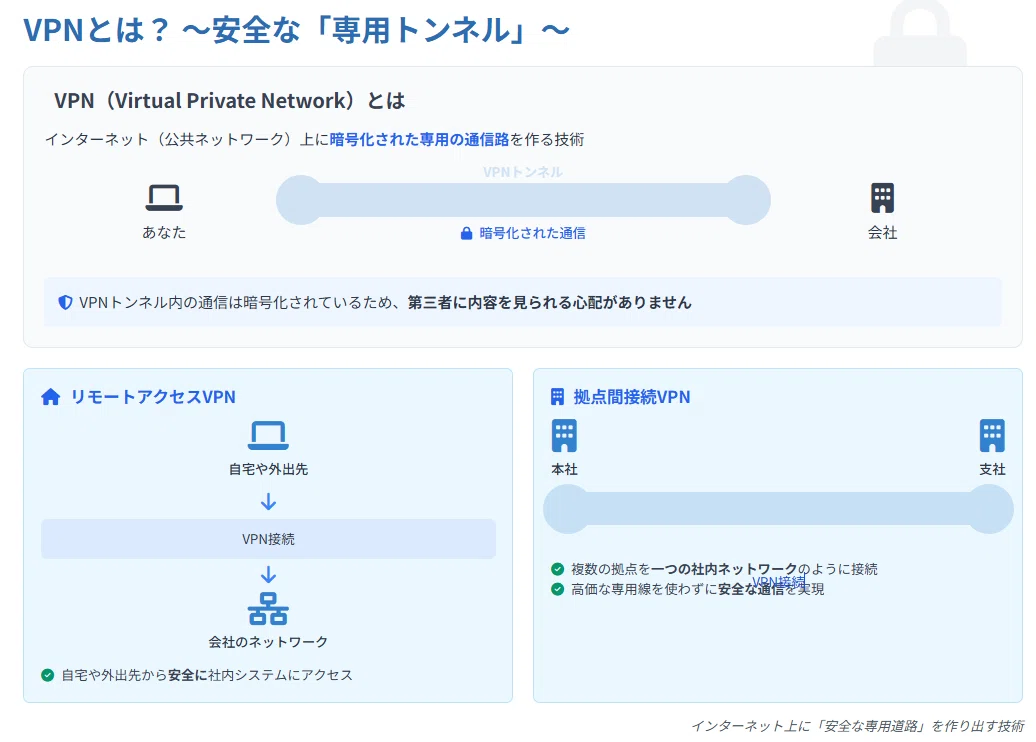Screen dimensions: 1036x742
Task: Click the heading リモートアクセスVPN
Action: click(153, 396)
